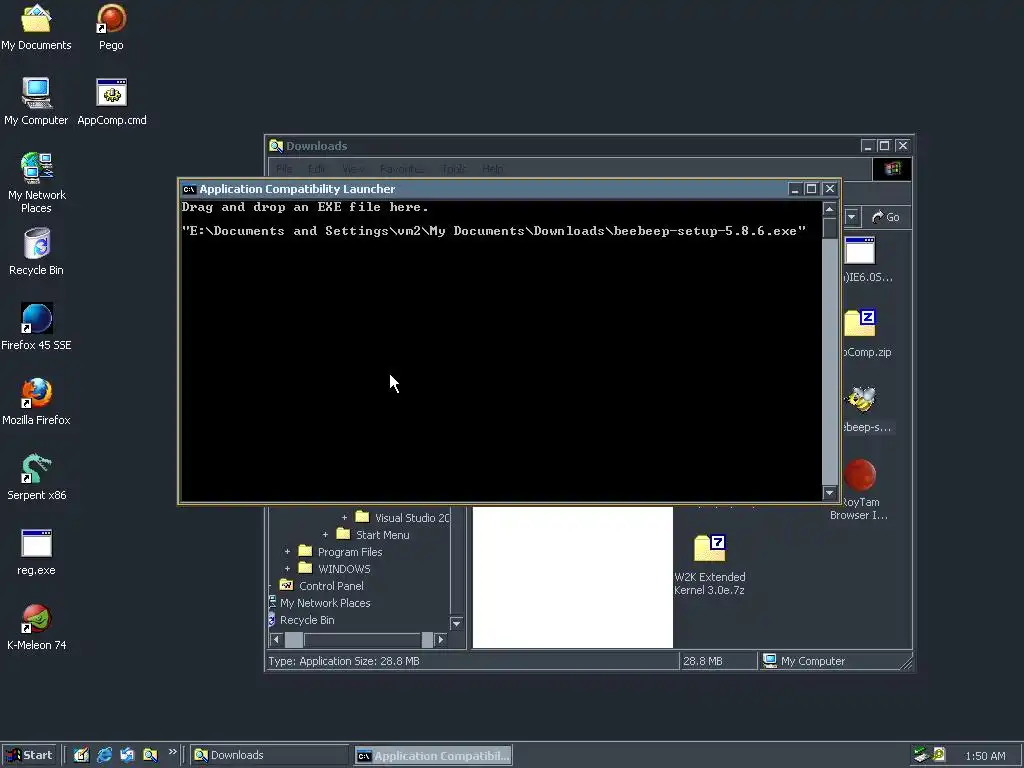Click the 1:50 AM taskbar clock

tap(985, 756)
